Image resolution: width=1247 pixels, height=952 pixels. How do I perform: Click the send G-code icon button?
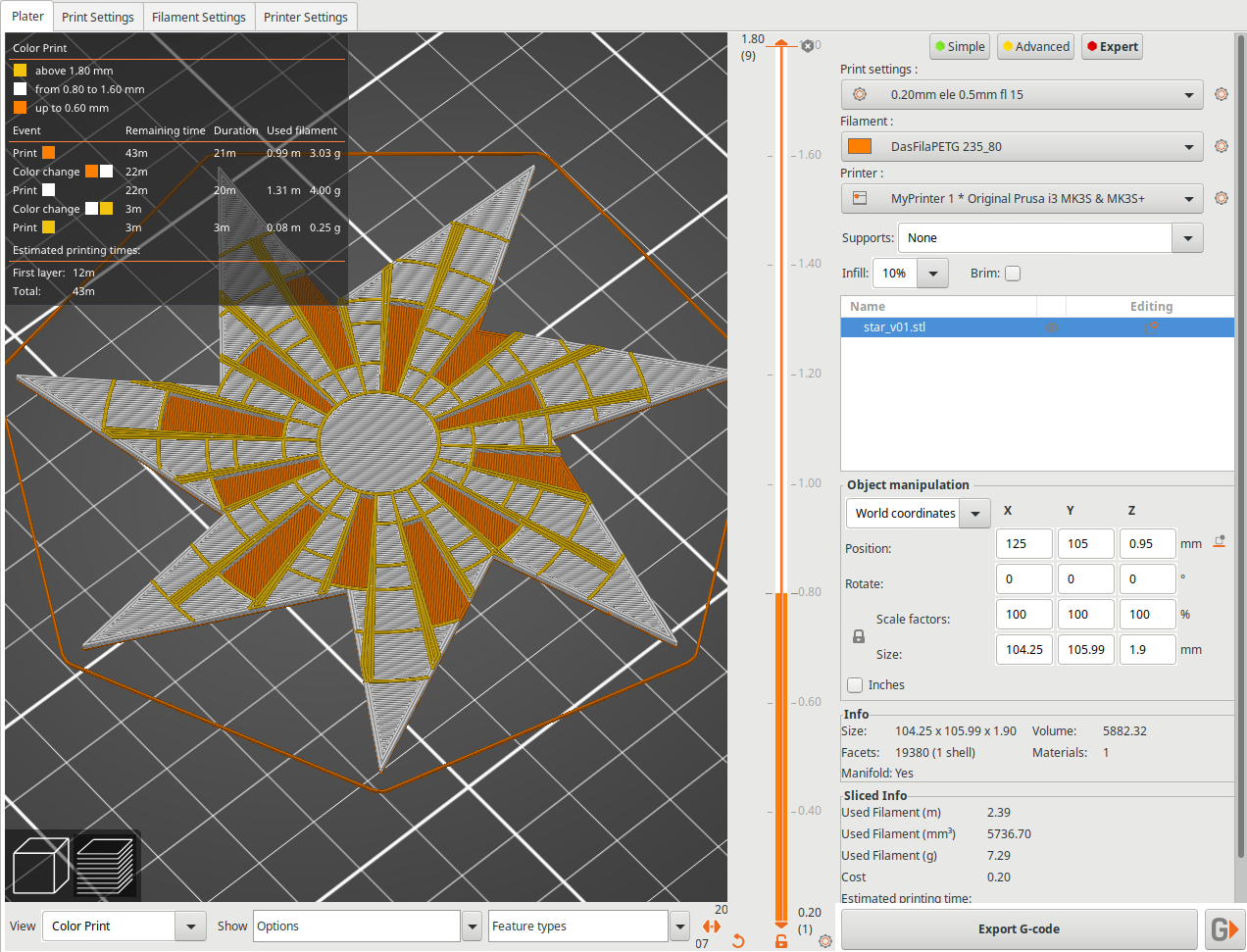tap(1224, 929)
